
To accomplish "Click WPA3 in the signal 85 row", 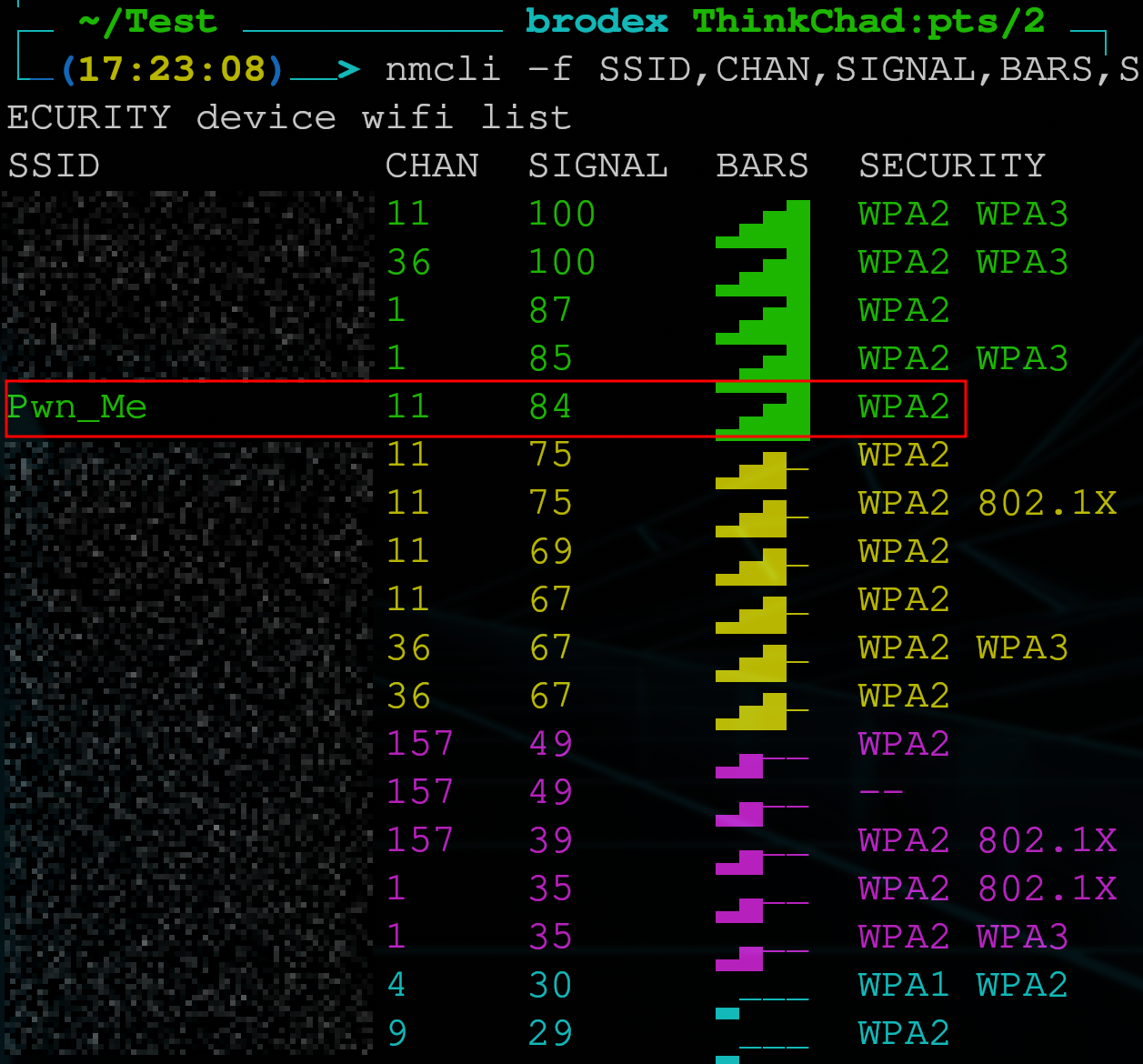I will [x=1022, y=358].
